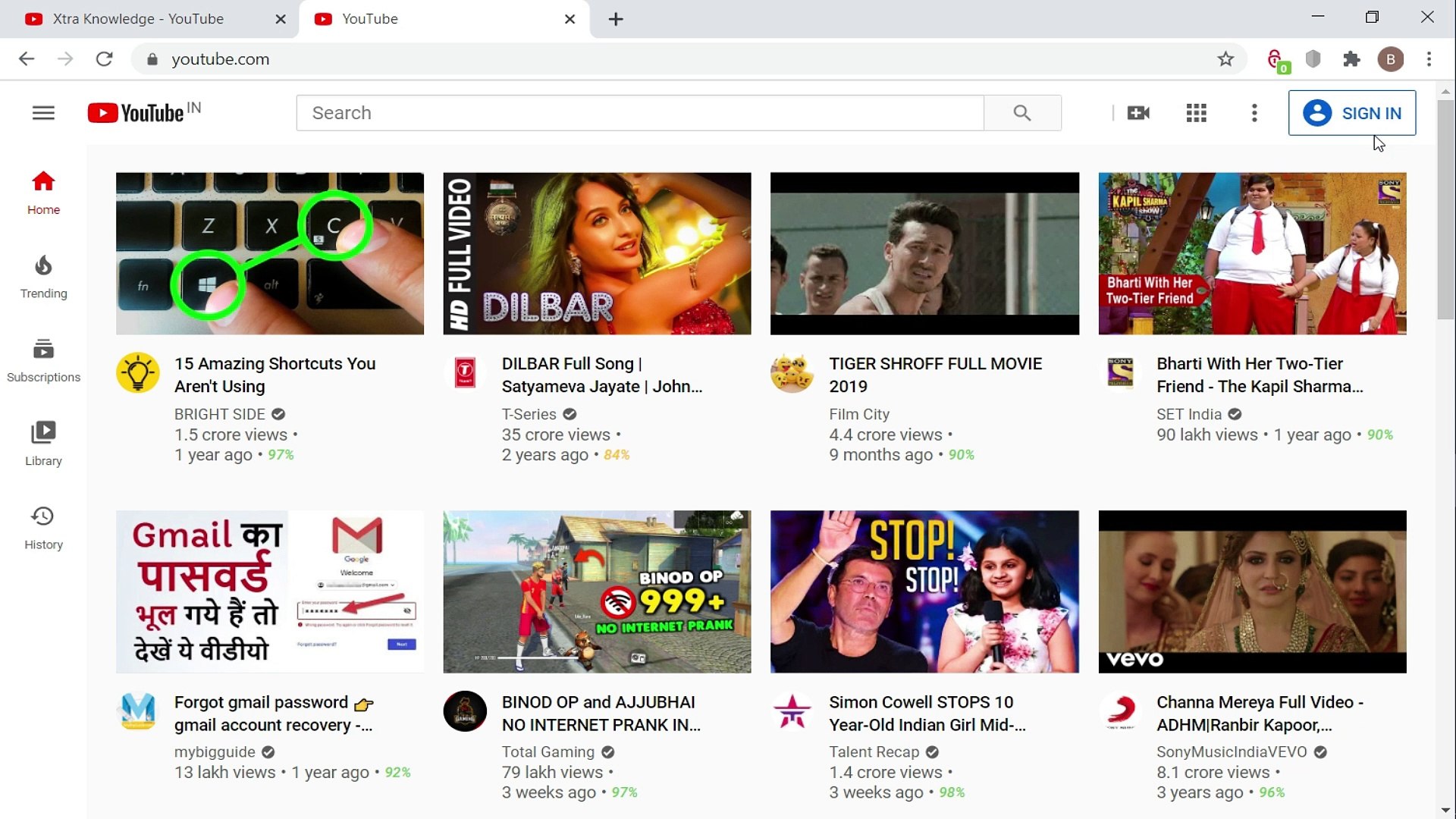Screen dimensions: 1456x819
Task: Click the SIGN IN button
Action: pos(1352,112)
